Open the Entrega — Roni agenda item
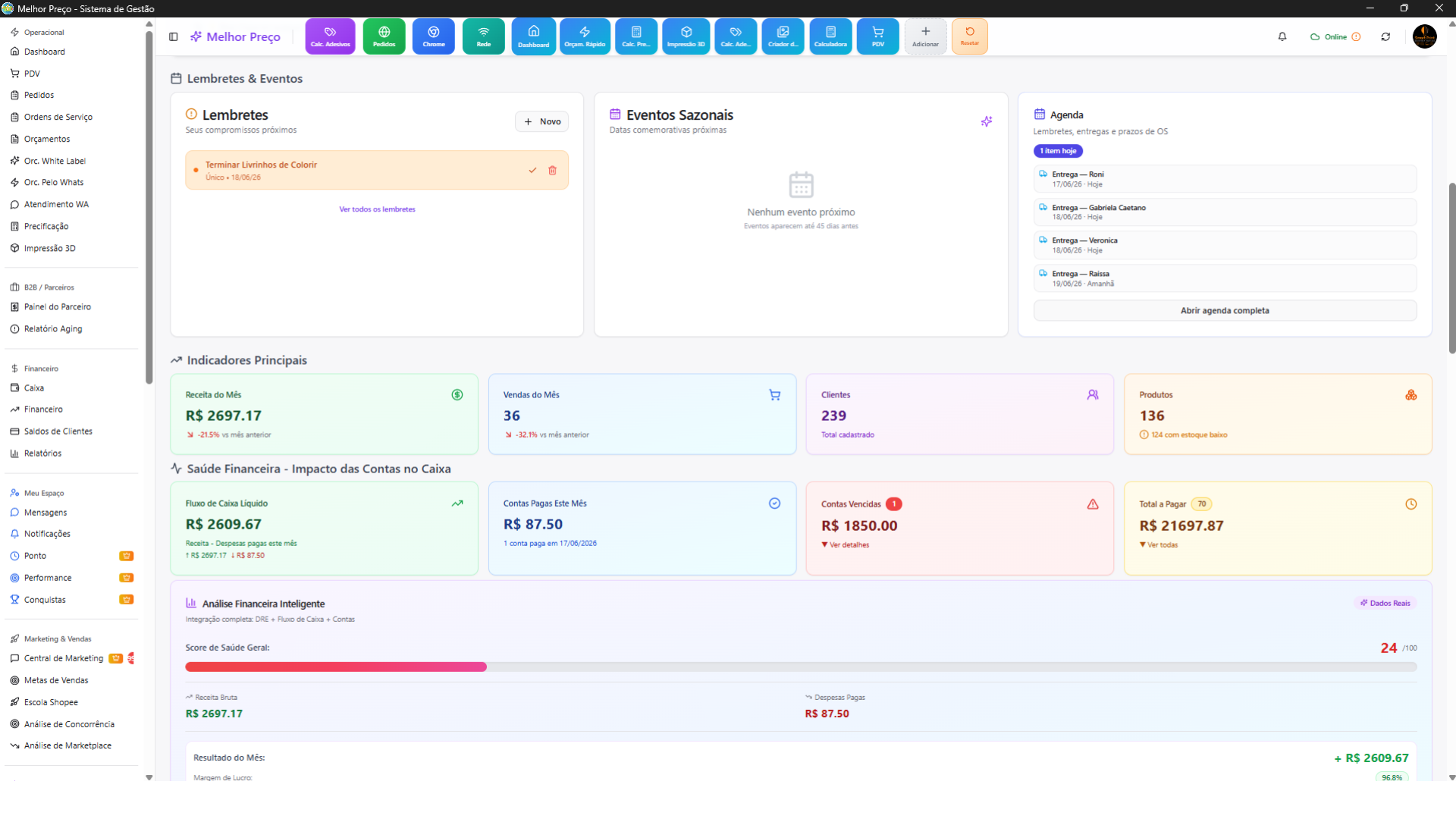Screen dimensions: 1456x819 (1225, 179)
